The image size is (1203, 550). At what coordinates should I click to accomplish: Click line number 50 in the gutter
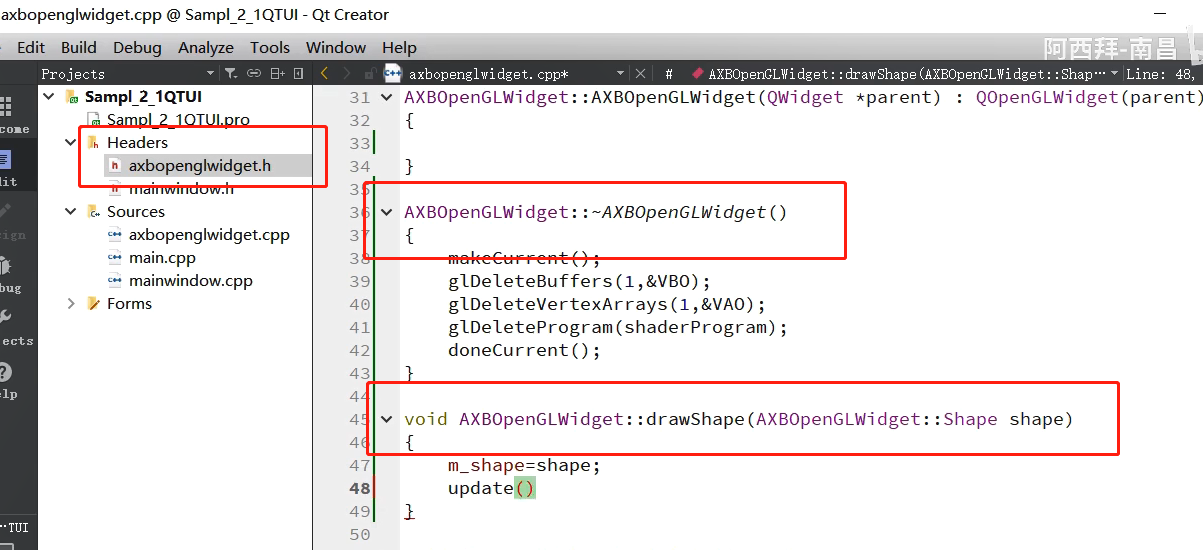click(x=359, y=535)
